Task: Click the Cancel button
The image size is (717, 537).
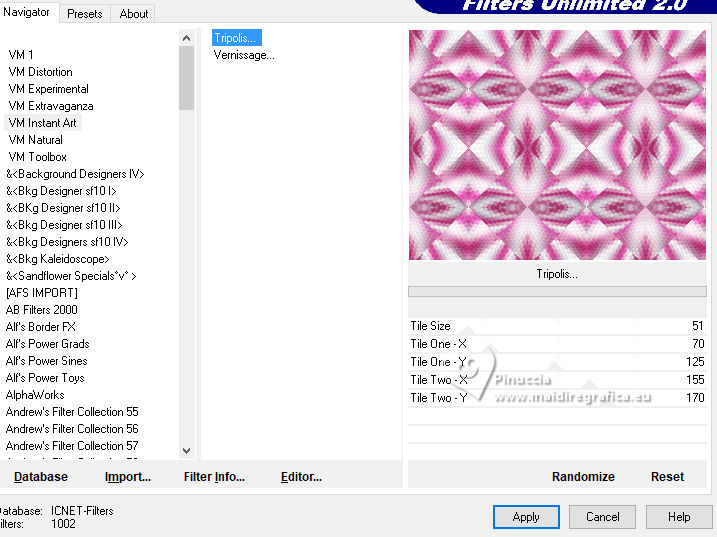Action: click(602, 517)
